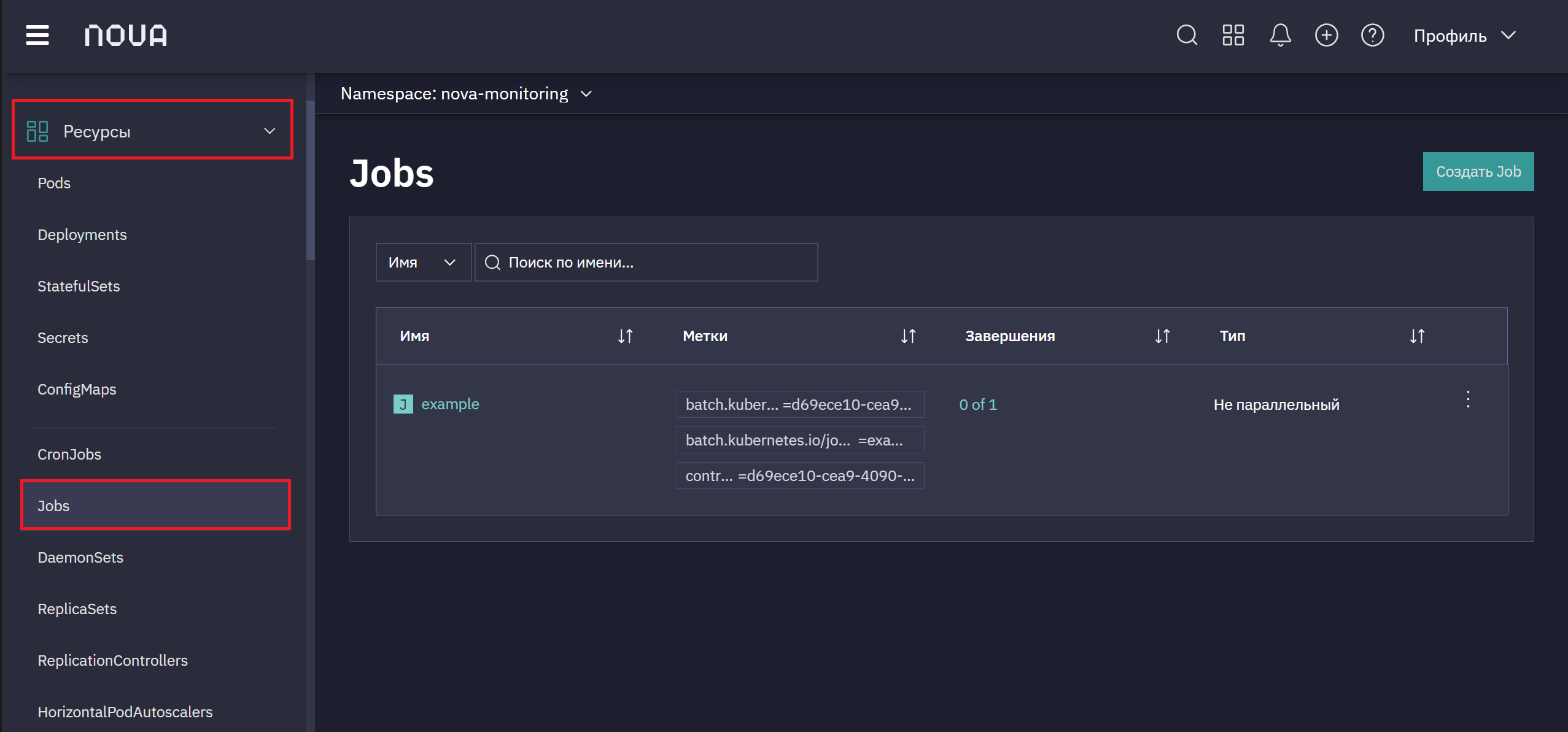Viewport: 1568px width, 732px height.
Task: Sort table by Завершения column
Action: coord(1162,336)
